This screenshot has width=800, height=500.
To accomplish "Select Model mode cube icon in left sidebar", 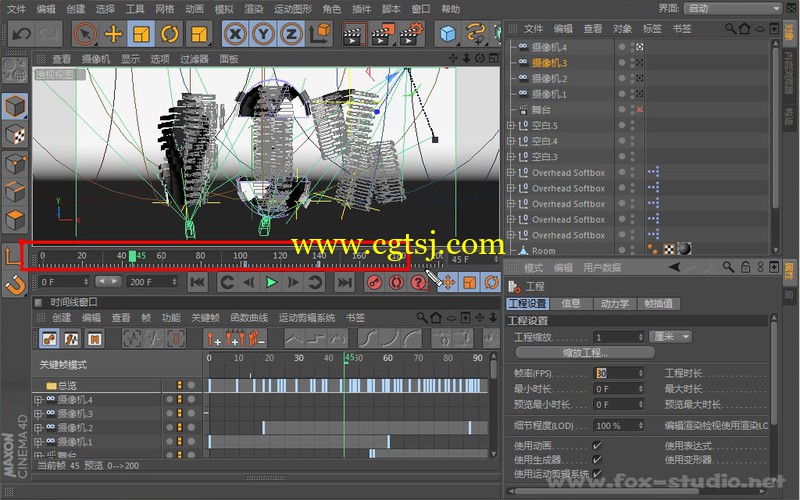I will [x=15, y=107].
